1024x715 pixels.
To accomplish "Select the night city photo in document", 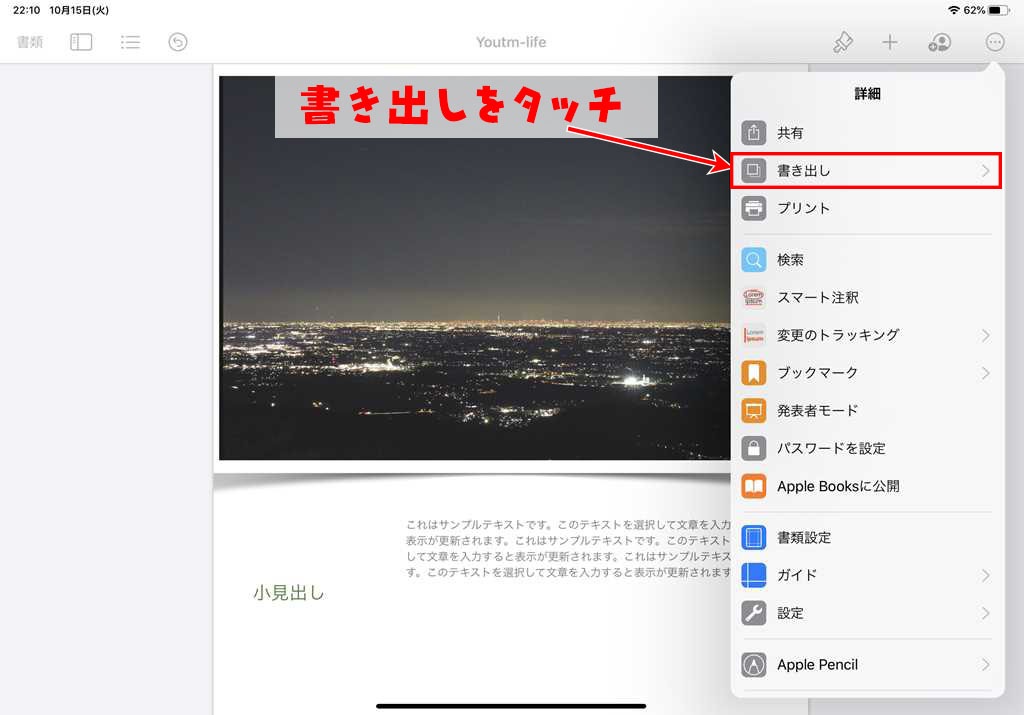I will pos(475,268).
